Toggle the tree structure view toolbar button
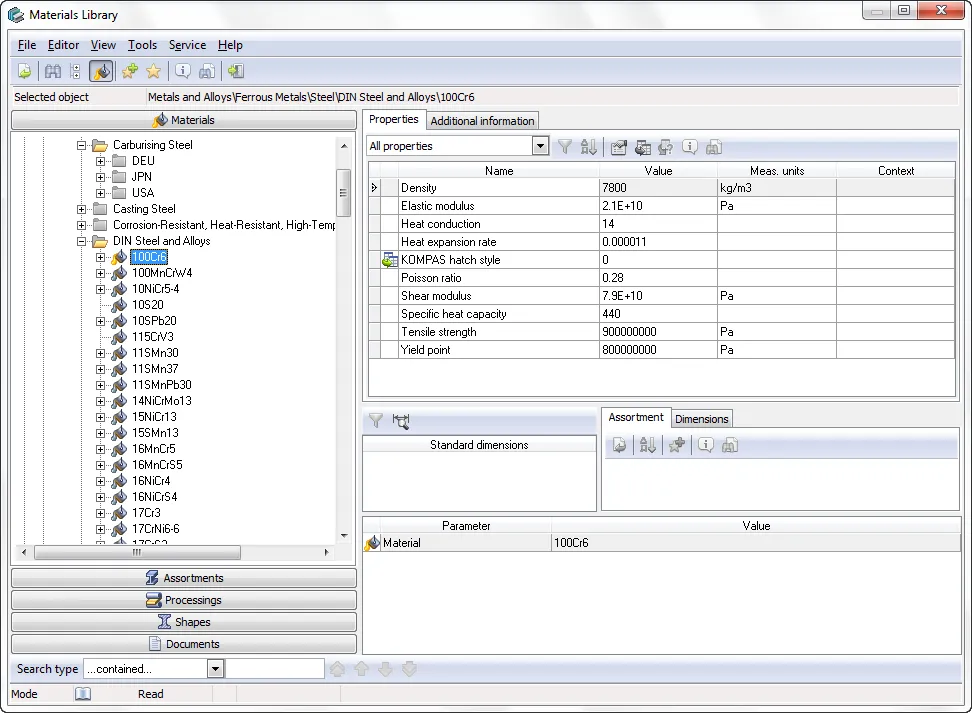The image size is (972, 713). (76, 71)
